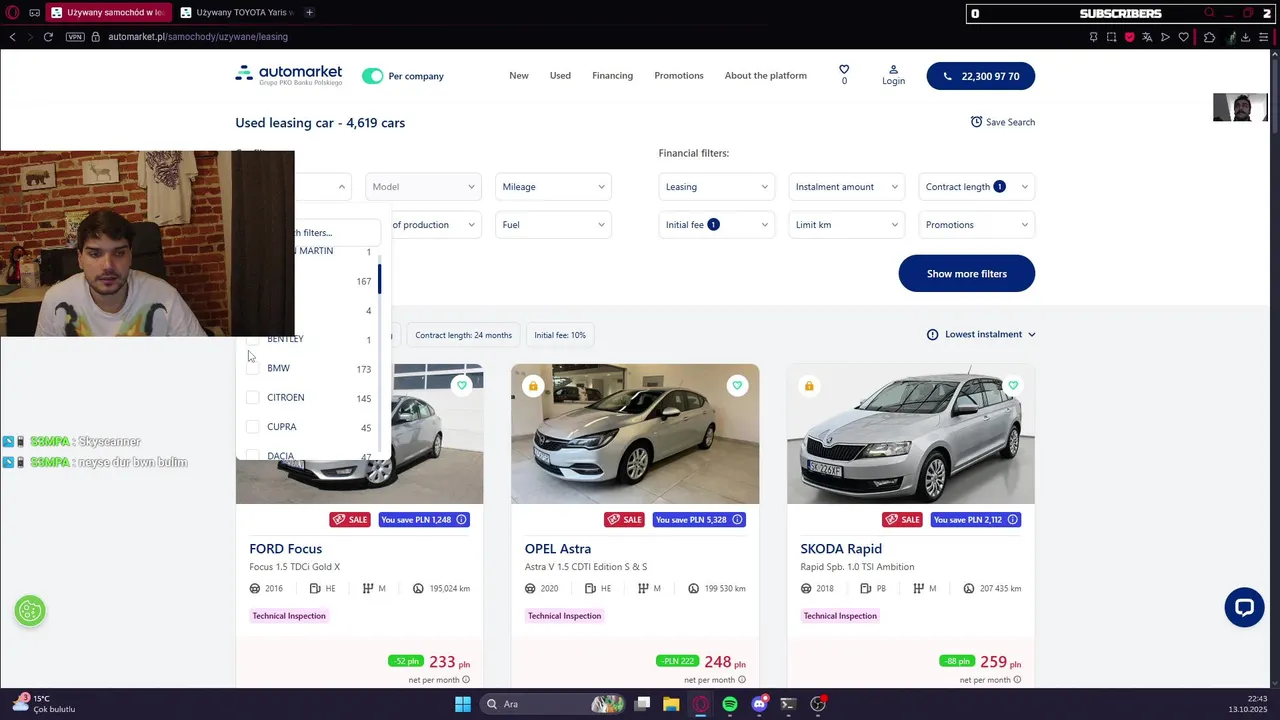The image size is (1280, 720).
Task: Favorite the SKODA Rapid car with heart
Action: tap(1013, 385)
